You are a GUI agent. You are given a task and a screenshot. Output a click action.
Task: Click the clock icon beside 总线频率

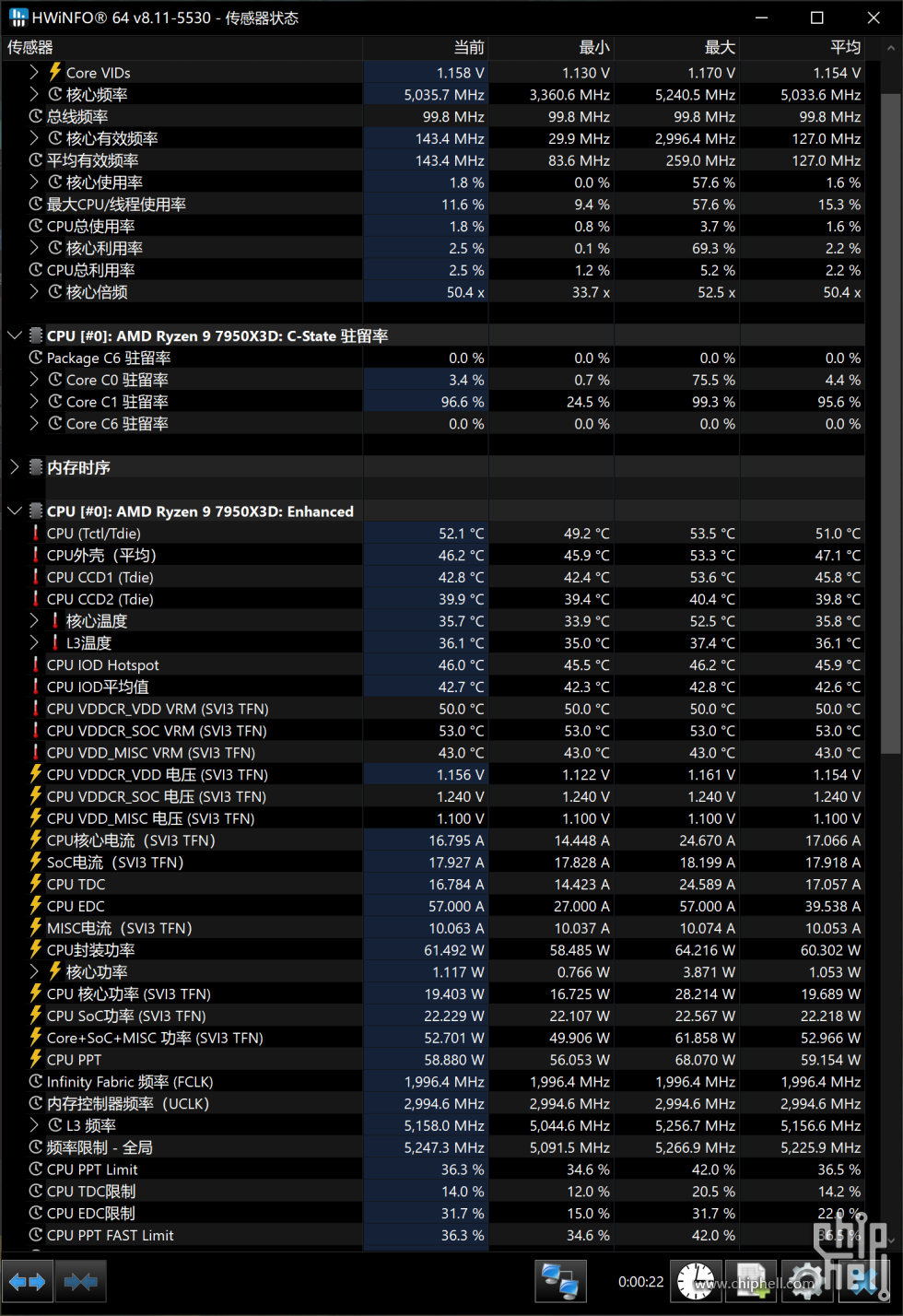(36, 117)
